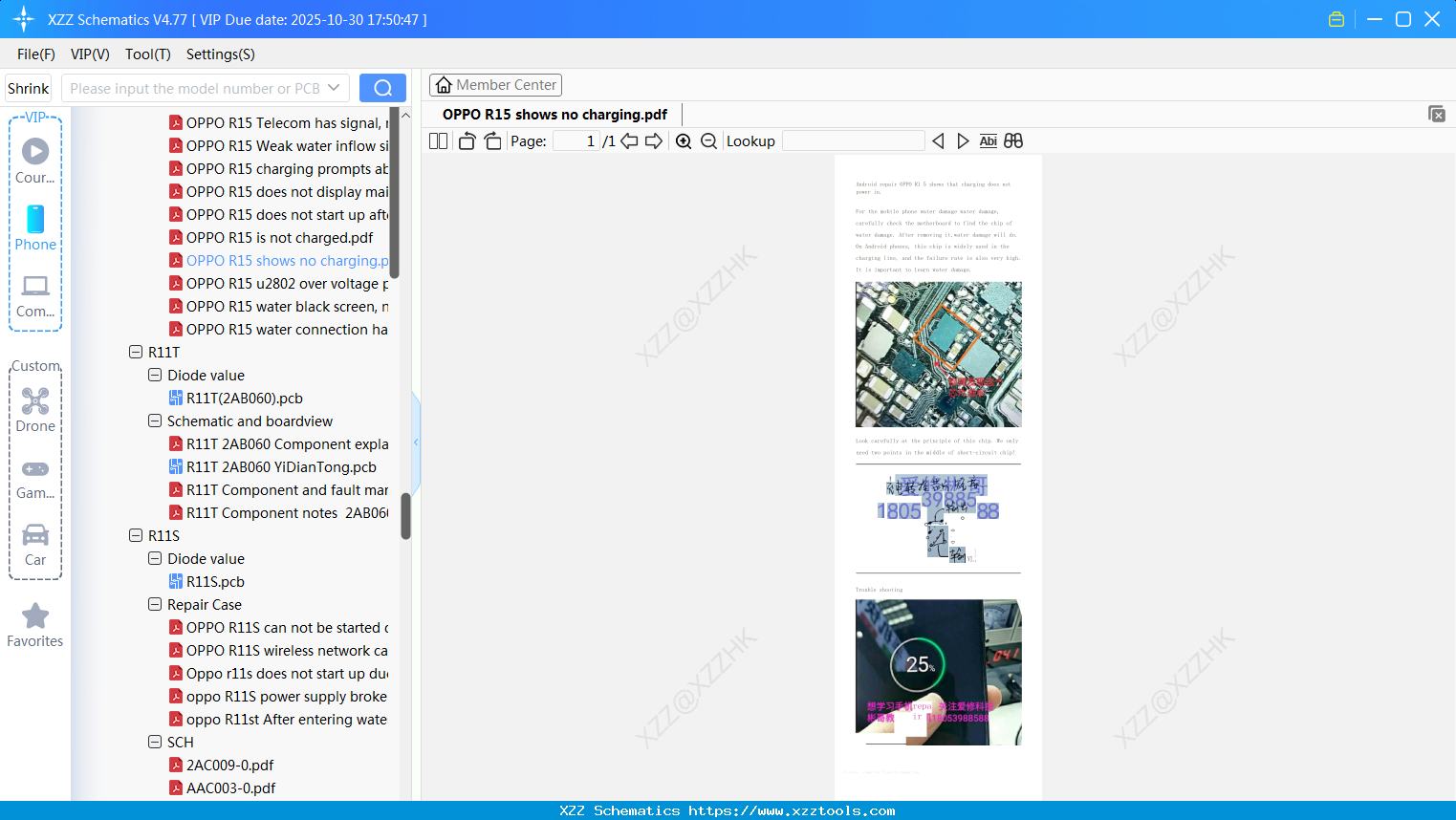1456x820 pixels.
Task: Open the www.xzztools.com link in status bar
Action: [x=792, y=810]
